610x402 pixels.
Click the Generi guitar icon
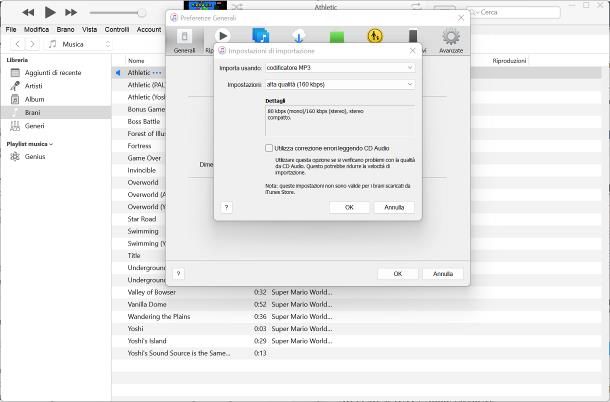coord(15,126)
